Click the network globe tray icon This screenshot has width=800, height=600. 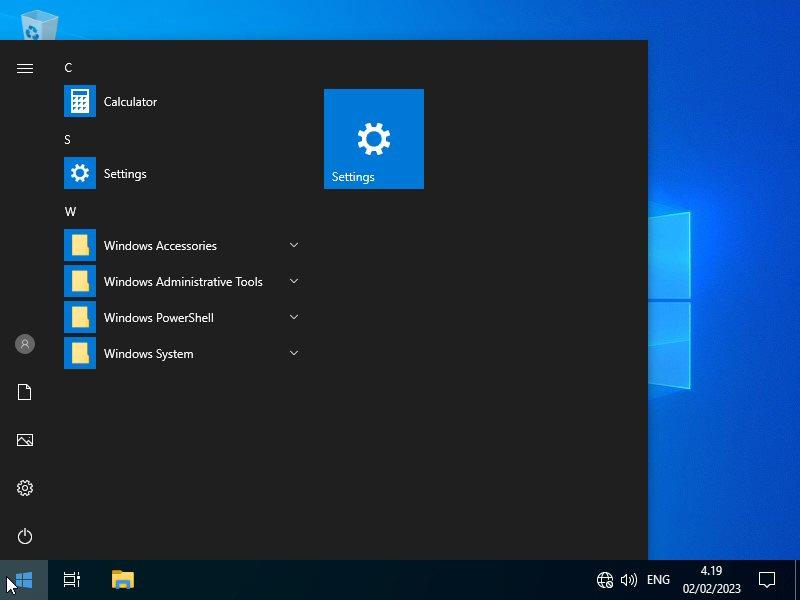(x=605, y=580)
